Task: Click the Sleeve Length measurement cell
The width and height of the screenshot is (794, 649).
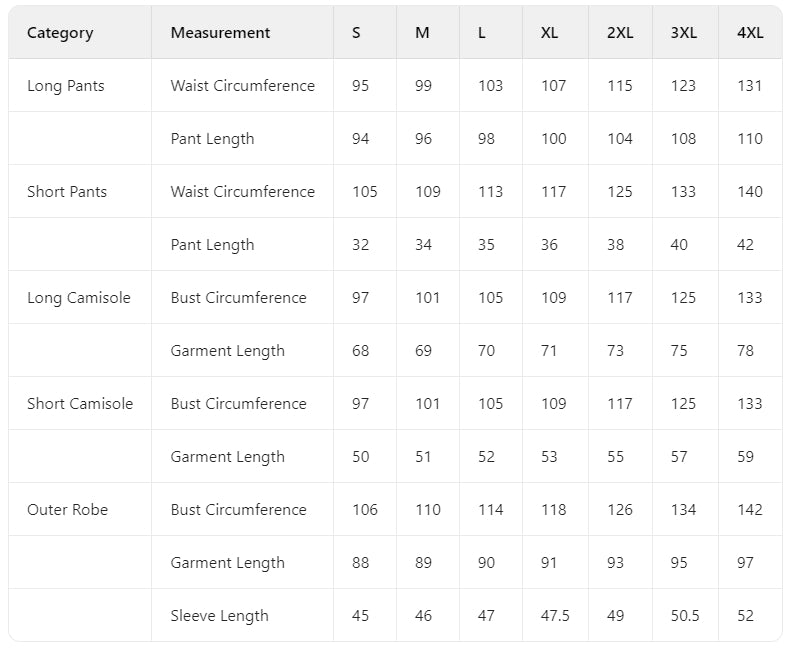Action: [219, 616]
